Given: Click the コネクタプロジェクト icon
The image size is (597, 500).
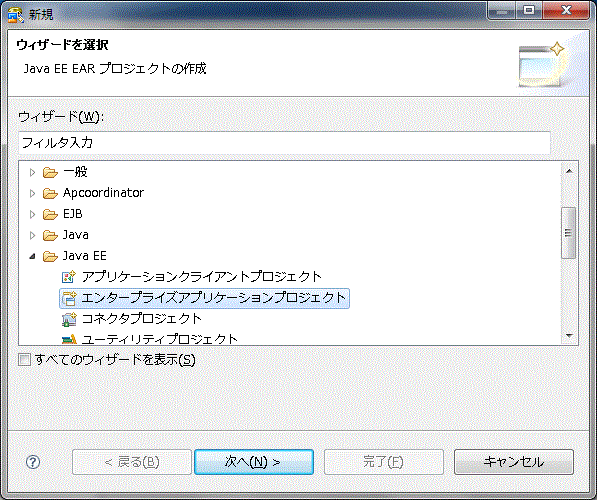Looking at the screenshot, I should [x=69, y=319].
